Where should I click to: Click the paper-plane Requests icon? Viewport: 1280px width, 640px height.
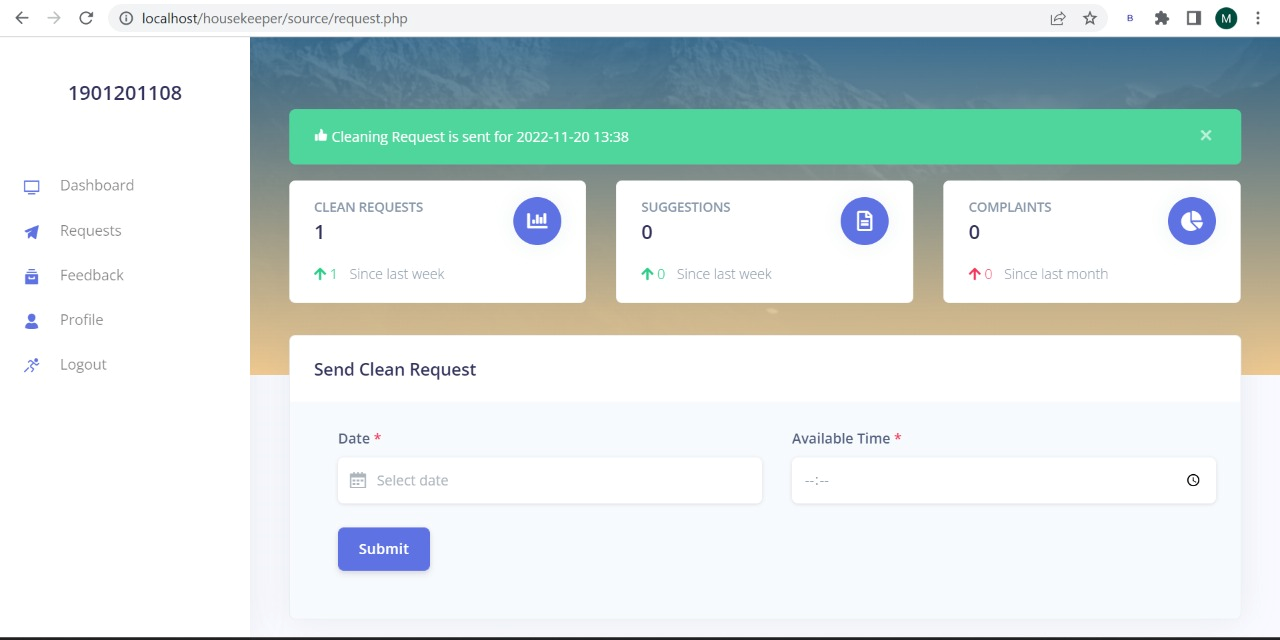pyautogui.click(x=31, y=230)
